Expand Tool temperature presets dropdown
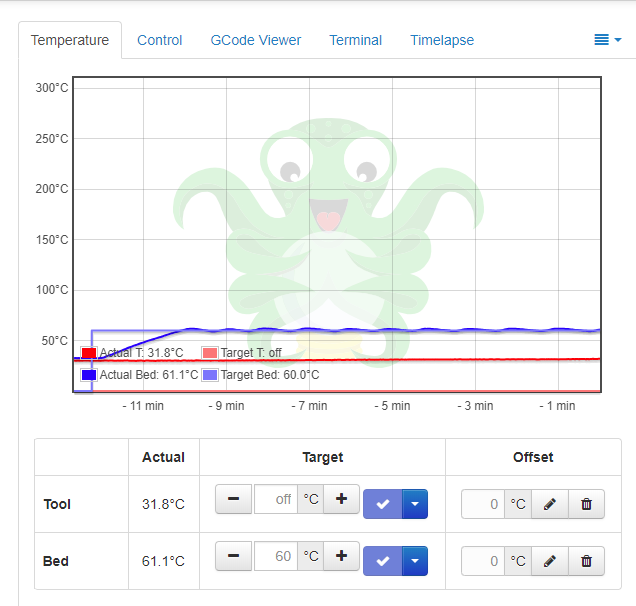Viewport: 636px width, 606px height. [415, 504]
